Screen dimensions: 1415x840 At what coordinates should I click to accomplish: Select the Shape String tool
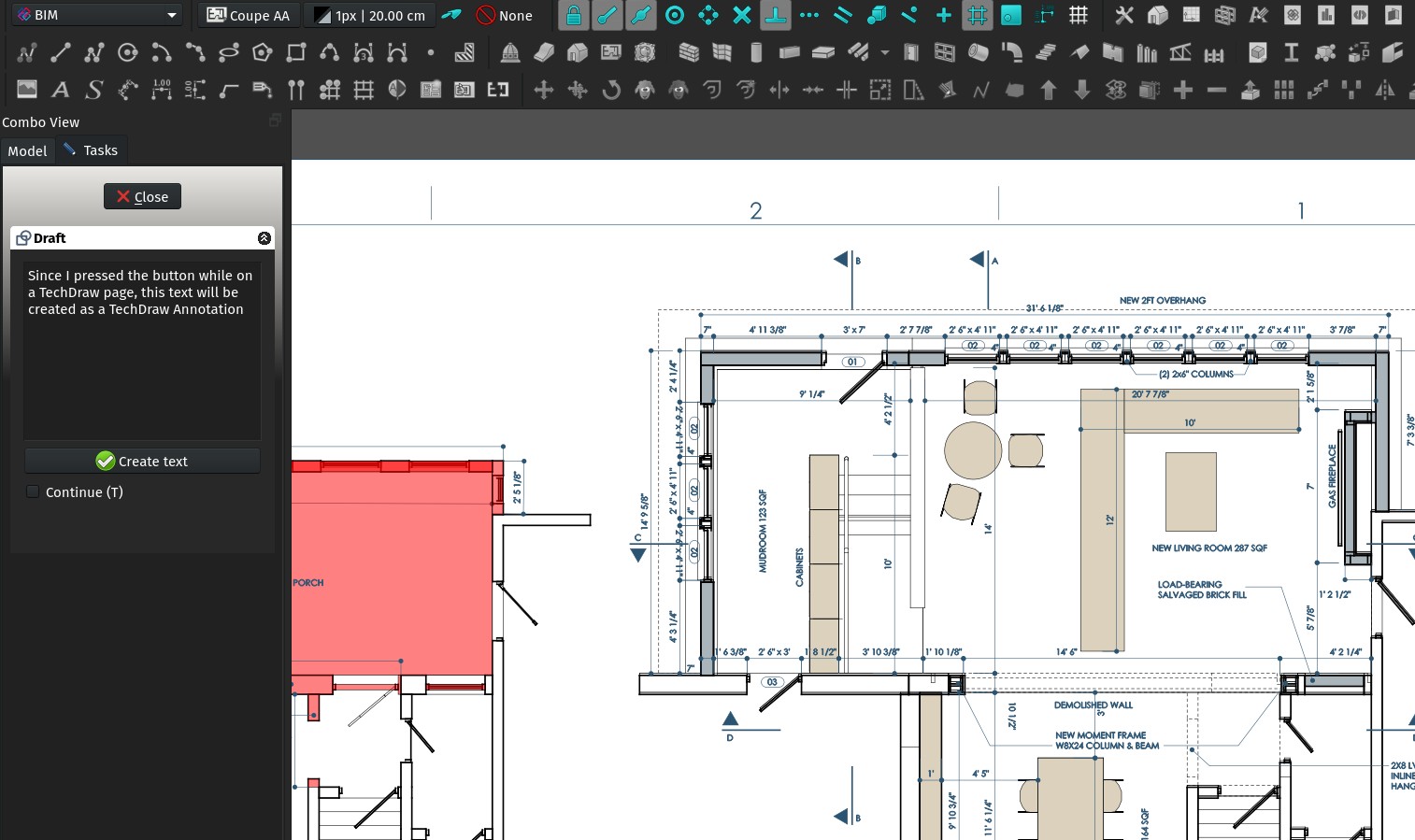[93, 90]
